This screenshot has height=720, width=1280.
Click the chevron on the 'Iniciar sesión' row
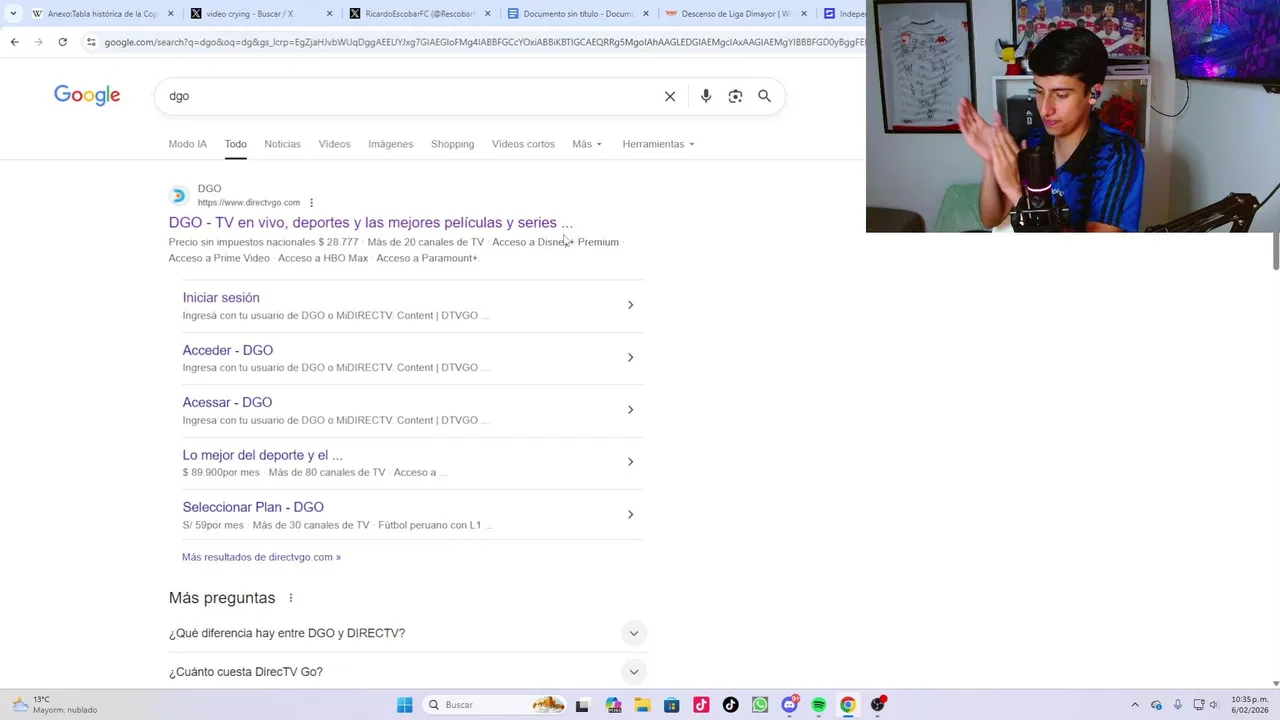coord(630,305)
